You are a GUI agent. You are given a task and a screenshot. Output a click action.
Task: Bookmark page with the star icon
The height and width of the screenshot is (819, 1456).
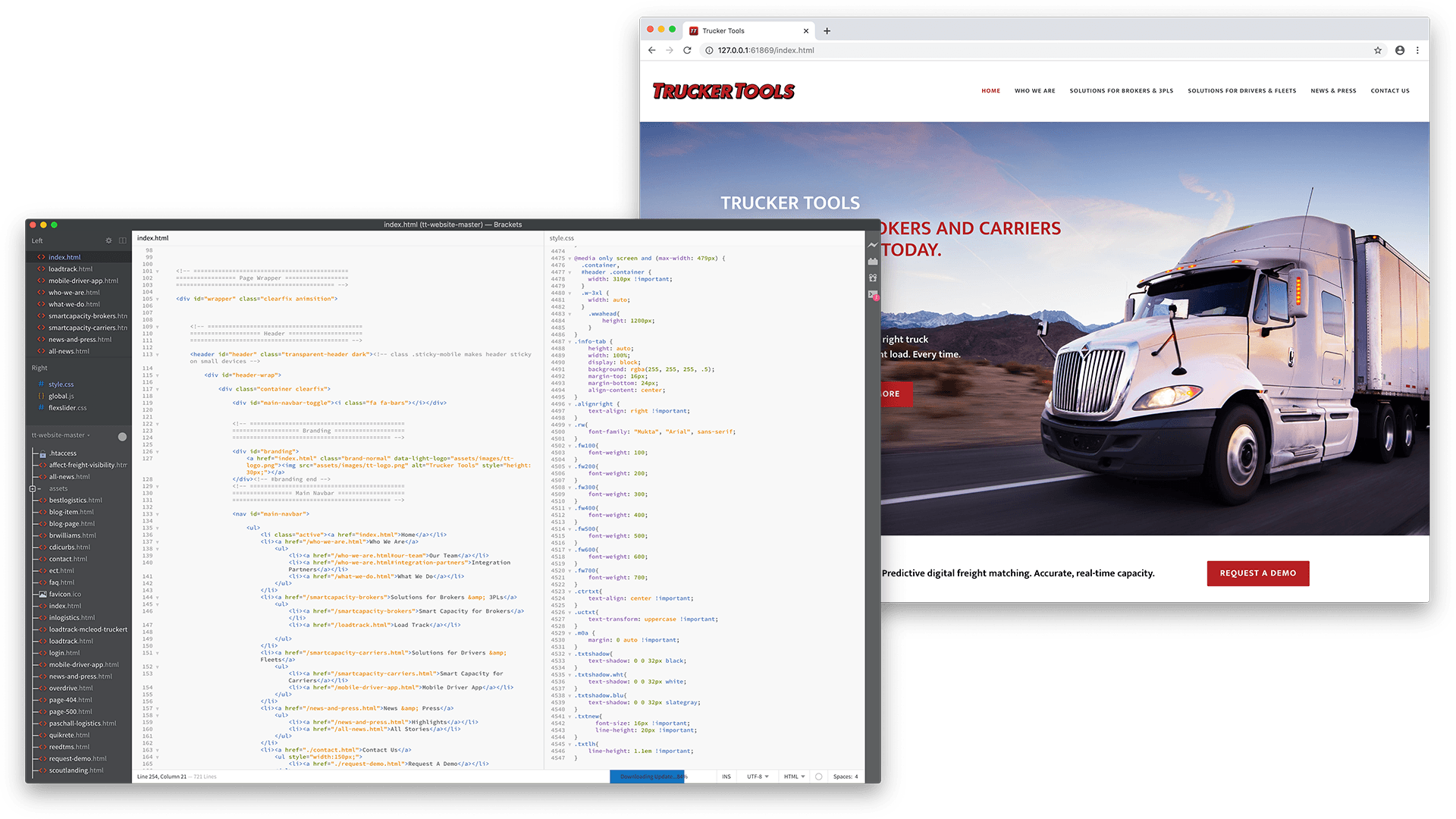[1378, 50]
